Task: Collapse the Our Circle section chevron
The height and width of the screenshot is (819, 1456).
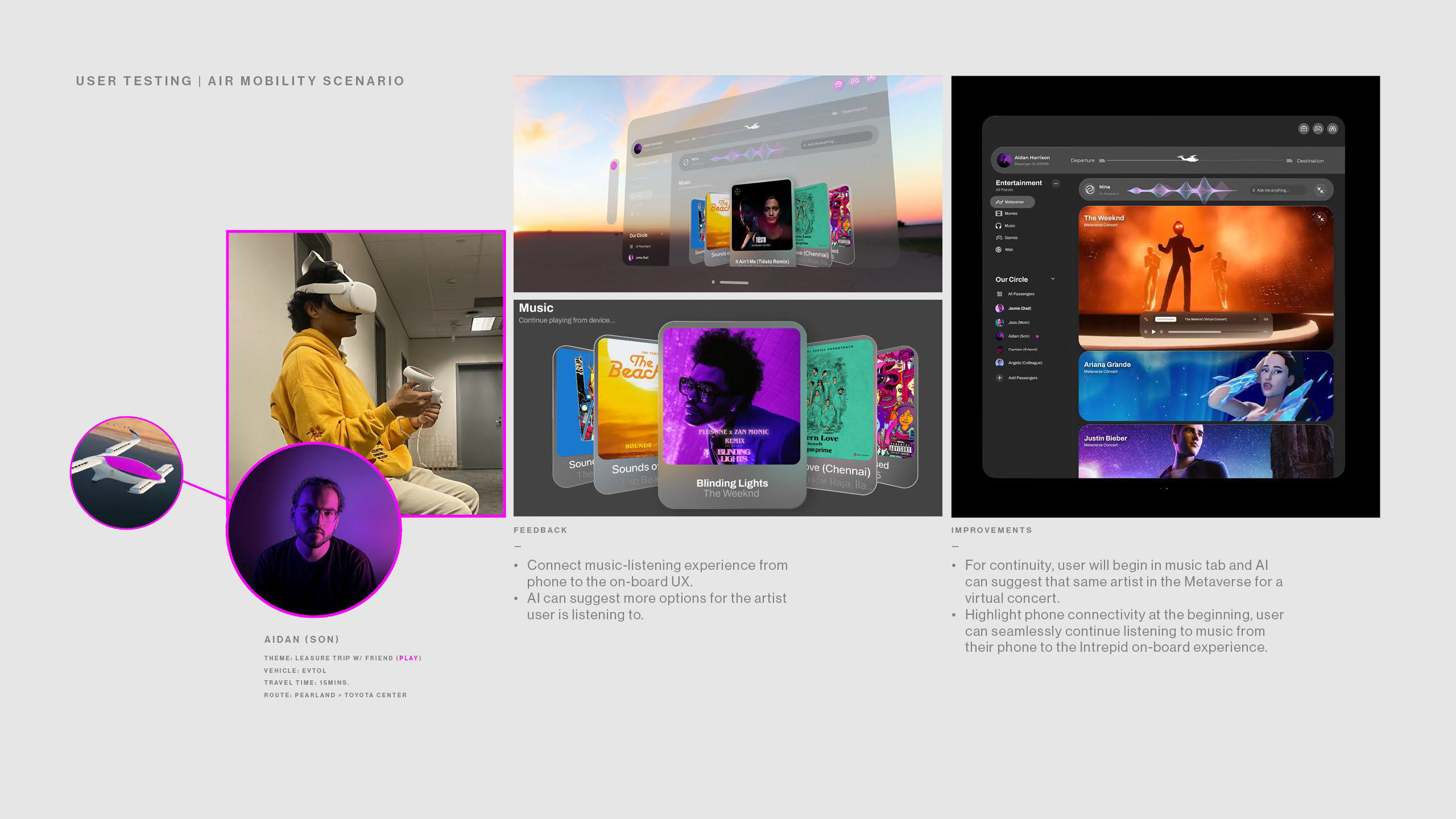Action: [1053, 279]
